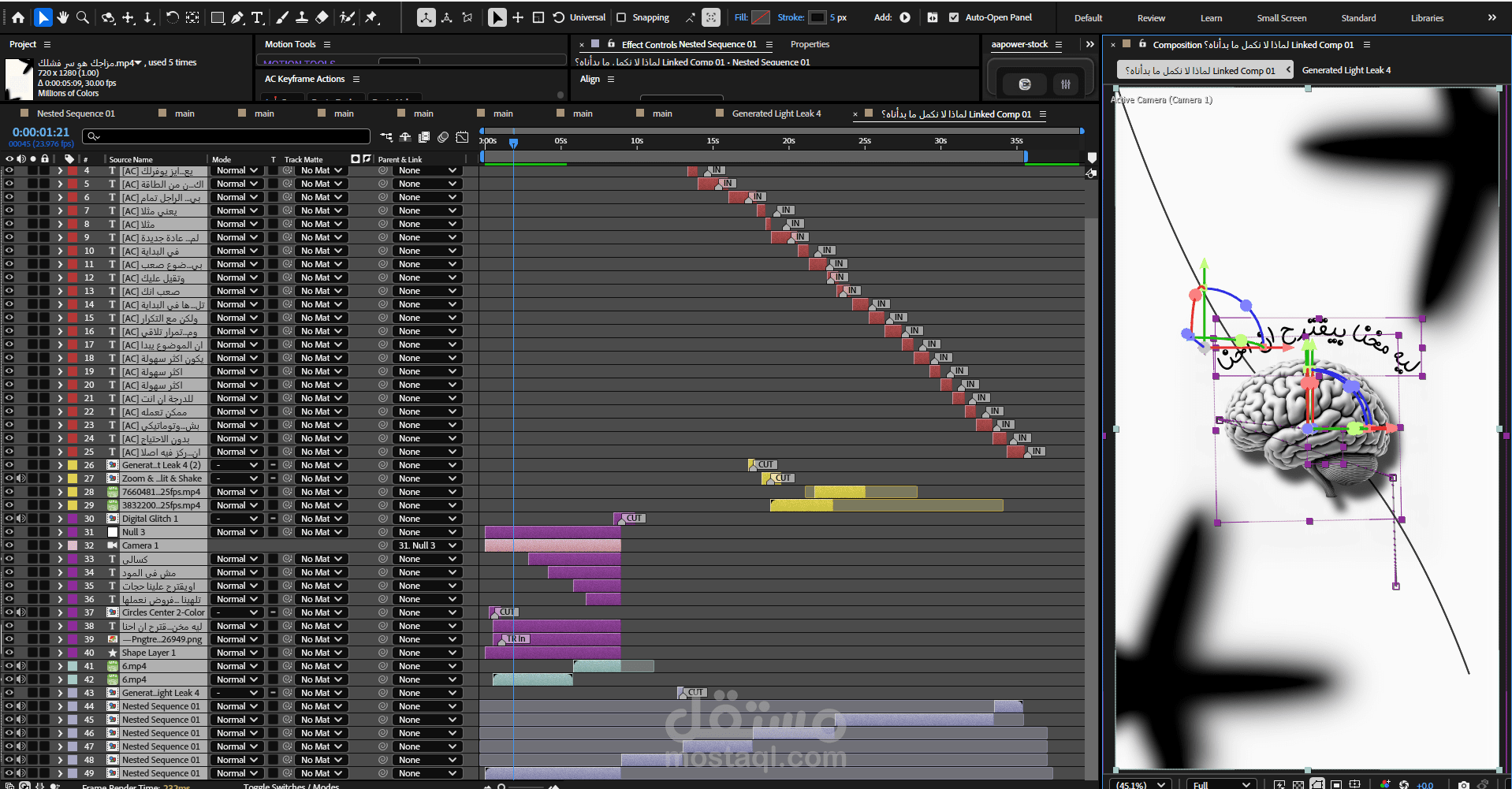This screenshot has width=1512, height=789.
Task: Switch to the Small Screen workspace
Action: (x=1282, y=18)
